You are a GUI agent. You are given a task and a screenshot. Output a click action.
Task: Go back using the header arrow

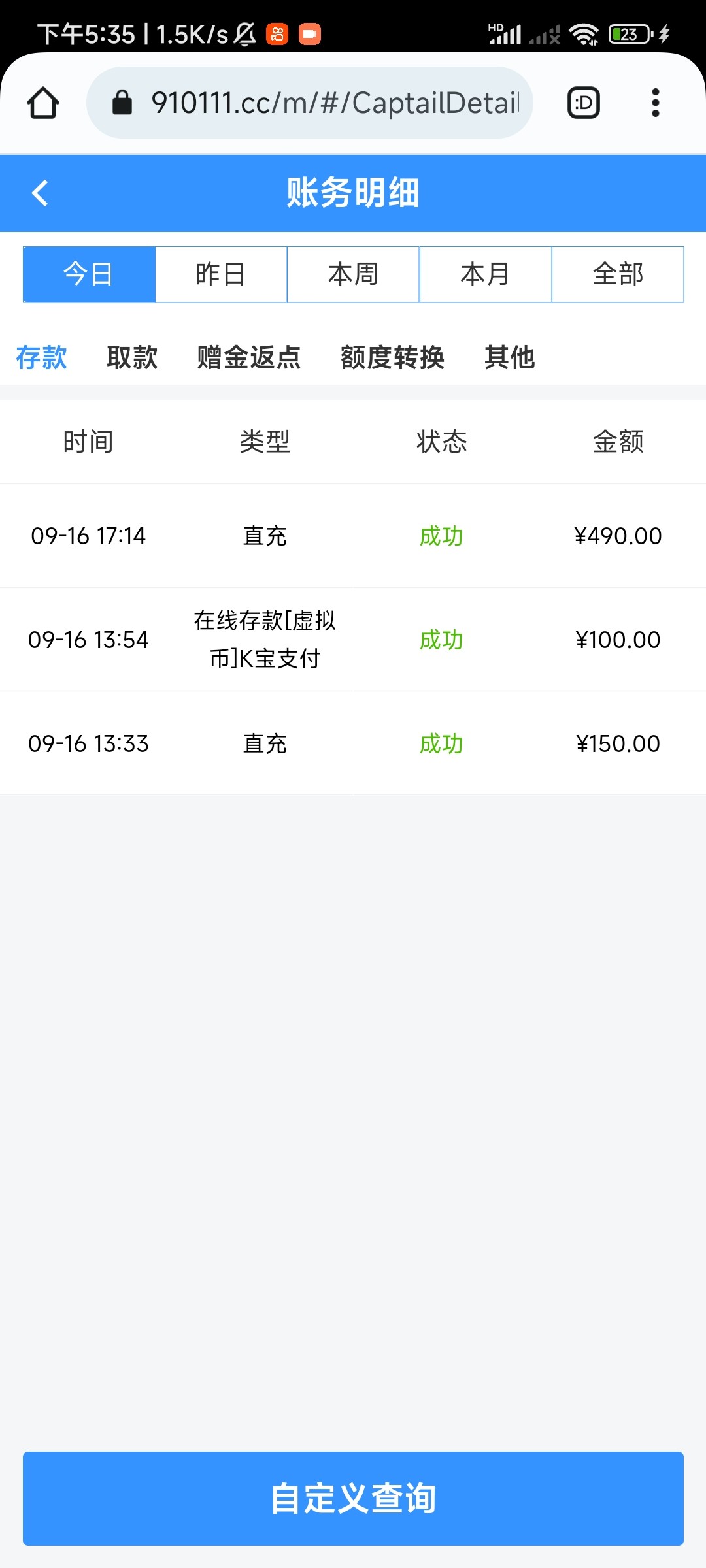41,193
